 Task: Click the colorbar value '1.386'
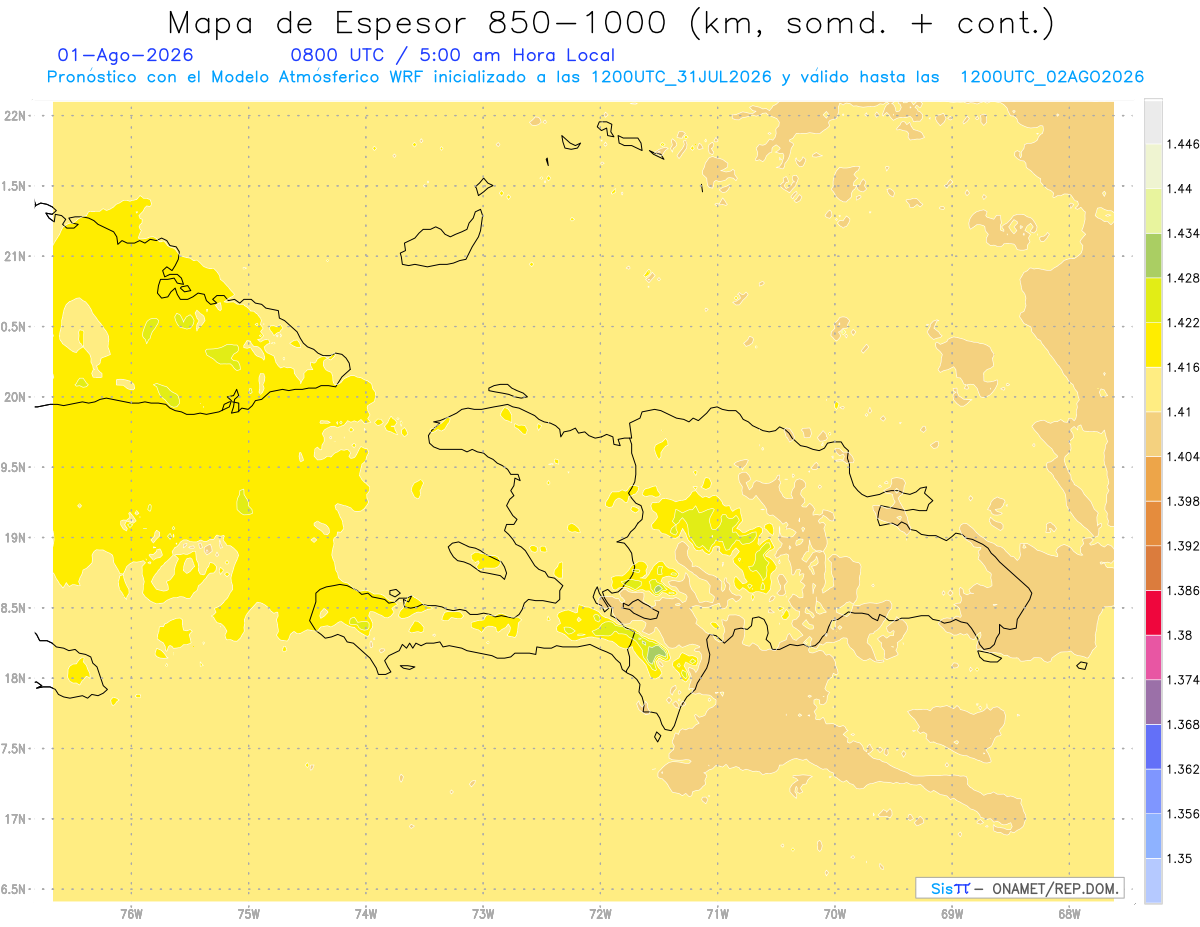[1183, 590]
